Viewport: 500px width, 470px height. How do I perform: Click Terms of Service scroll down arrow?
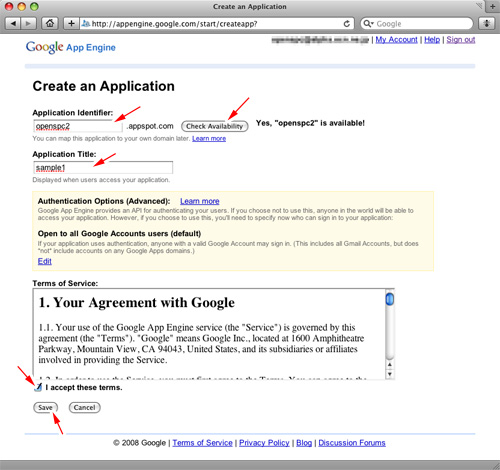[x=389, y=374]
